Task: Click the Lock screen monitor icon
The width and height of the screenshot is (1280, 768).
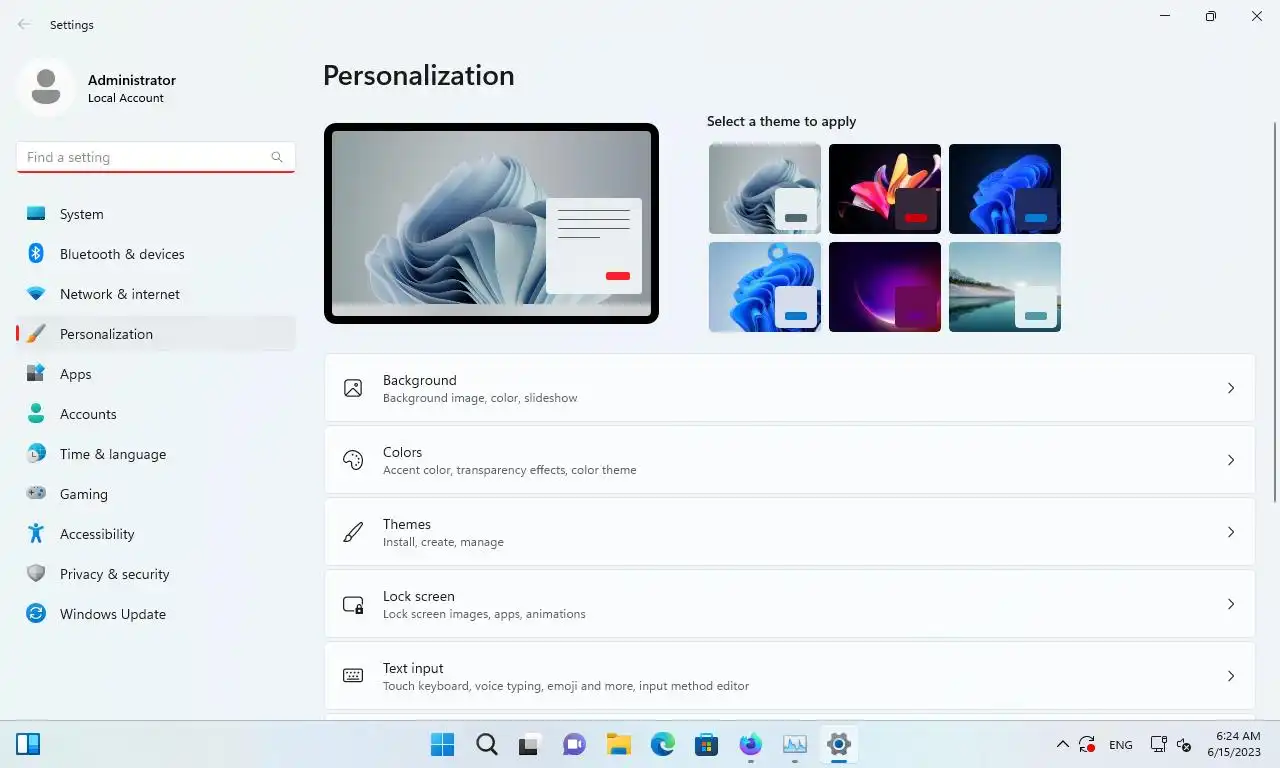Action: coord(353,604)
